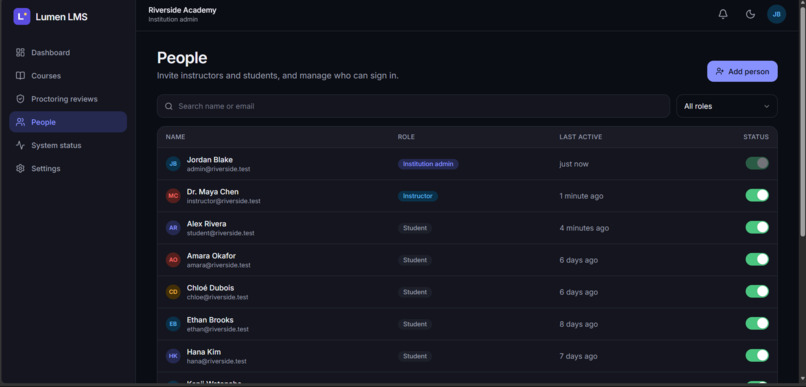Screen dimensions: 806x387
Task: Open the All roles dropdown
Action: click(x=726, y=106)
